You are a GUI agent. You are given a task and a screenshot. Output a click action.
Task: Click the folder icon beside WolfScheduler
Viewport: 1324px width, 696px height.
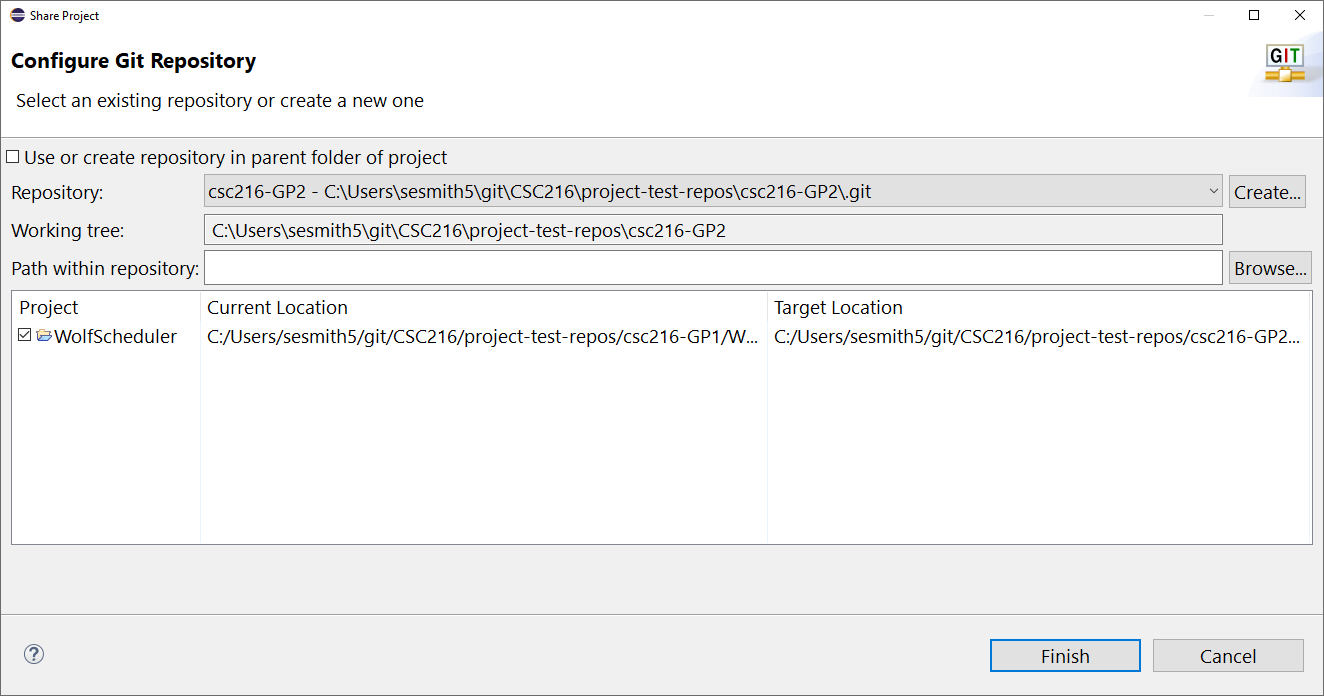tap(42, 336)
